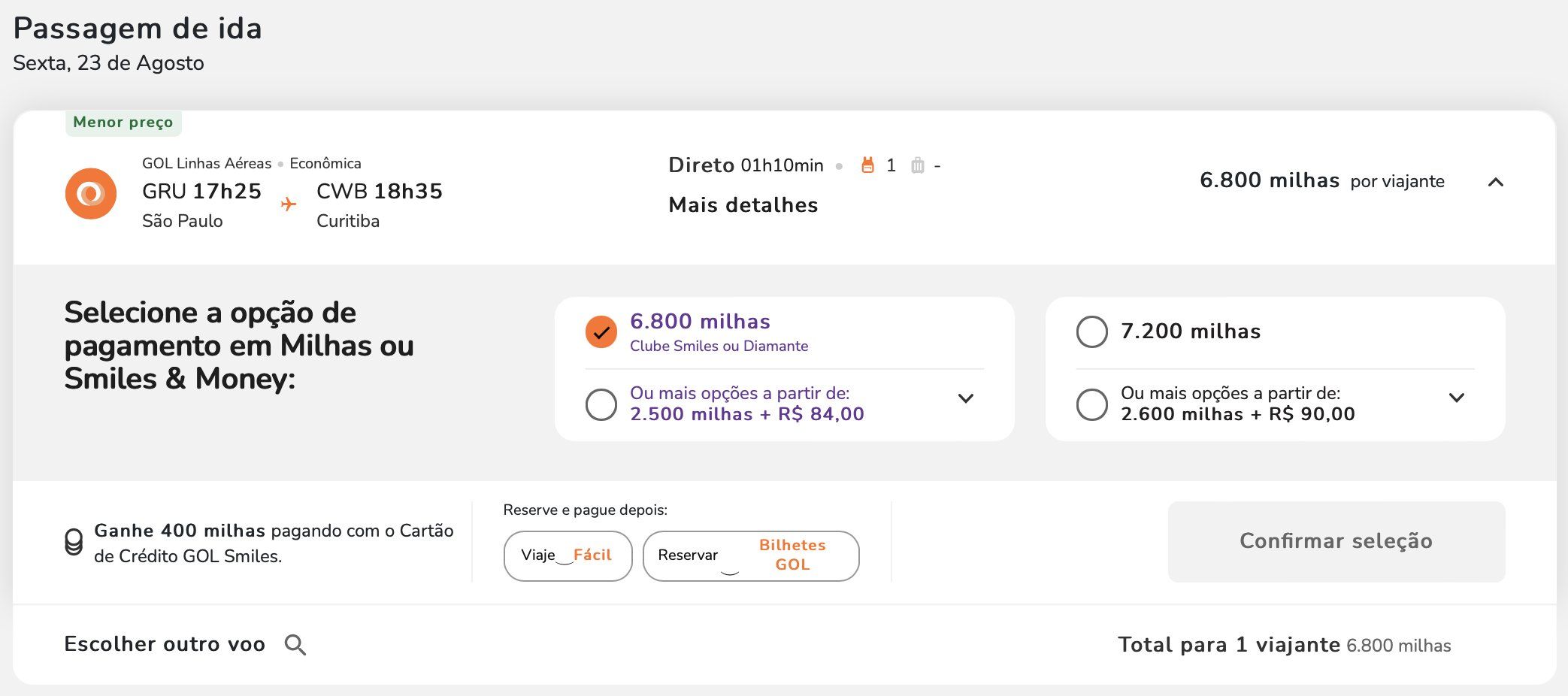The height and width of the screenshot is (696, 1568).
Task: Click the gray suitcase luggage icon
Action: pyautogui.click(x=917, y=165)
